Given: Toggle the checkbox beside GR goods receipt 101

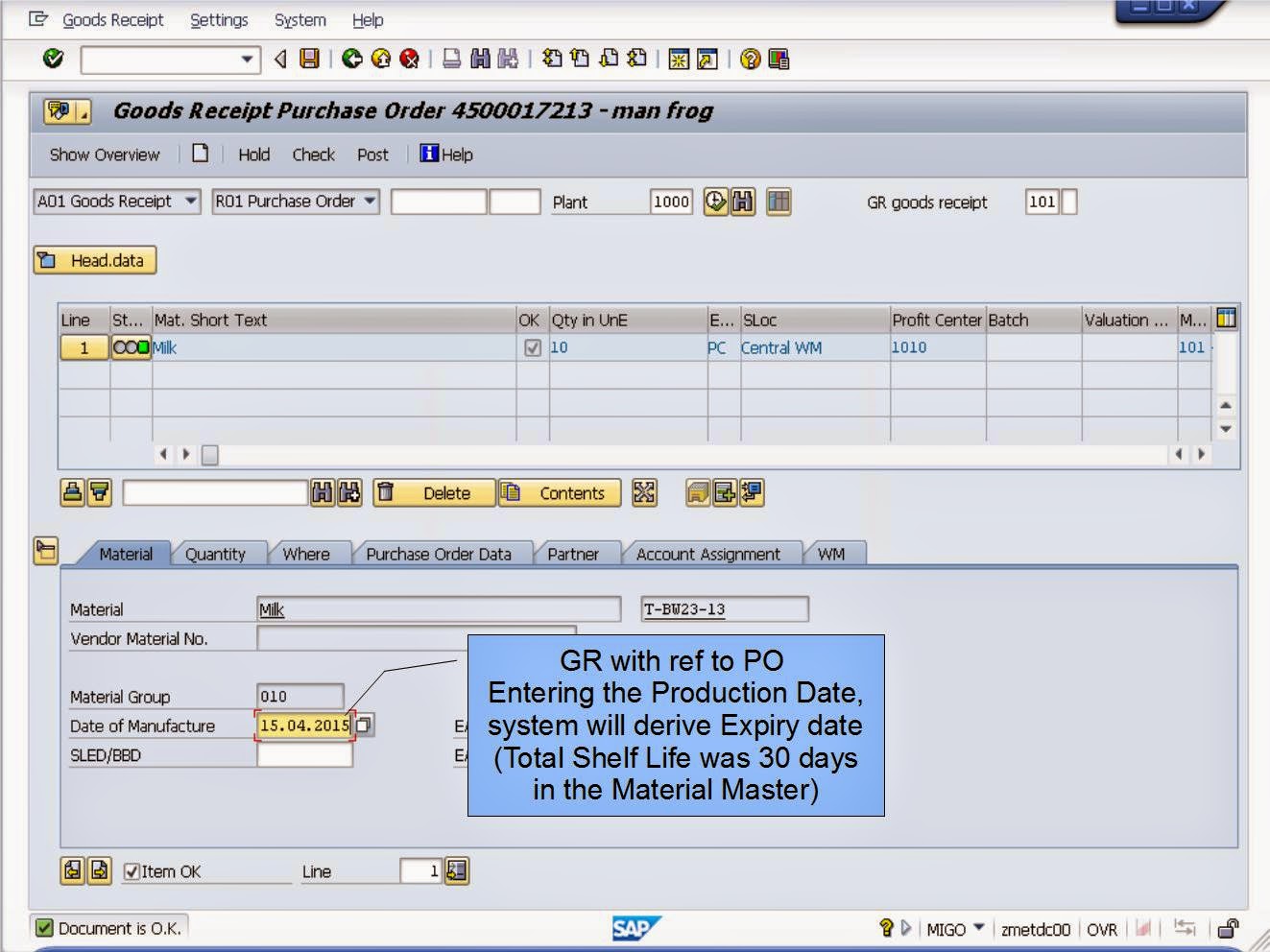Looking at the screenshot, I should coord(1068,202).
